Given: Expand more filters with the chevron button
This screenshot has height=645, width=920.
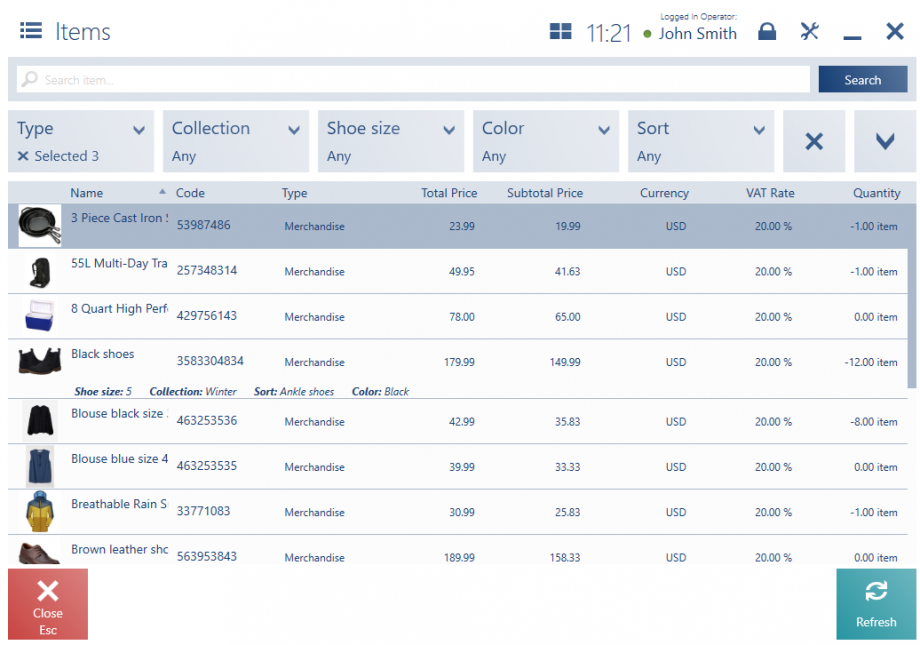Looking at the screenshot, I should 884,141.
